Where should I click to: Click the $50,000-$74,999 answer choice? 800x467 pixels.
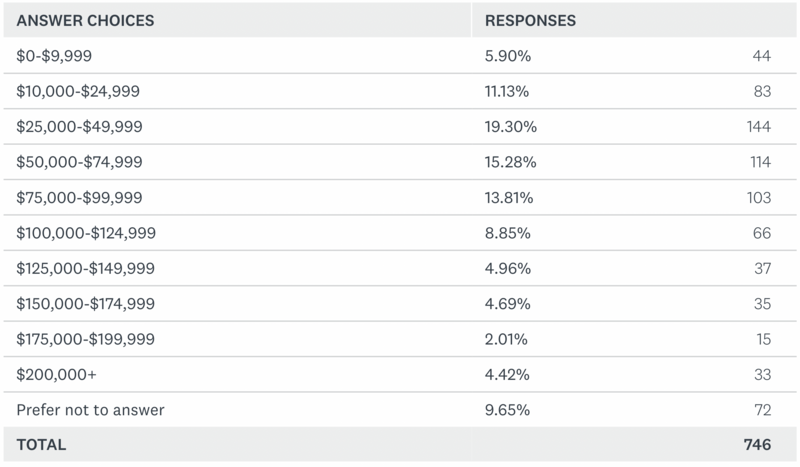pyautogui.click(x=79, y=162)
